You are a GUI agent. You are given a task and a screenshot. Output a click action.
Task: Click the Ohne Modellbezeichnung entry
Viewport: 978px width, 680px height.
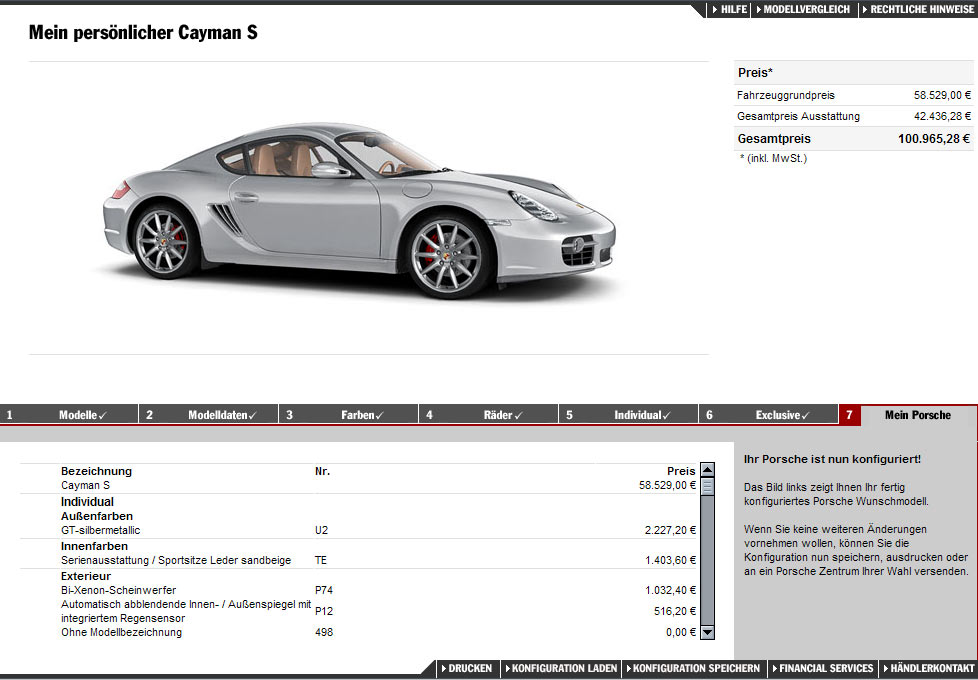pyautogui.click(x=122, y=632)
